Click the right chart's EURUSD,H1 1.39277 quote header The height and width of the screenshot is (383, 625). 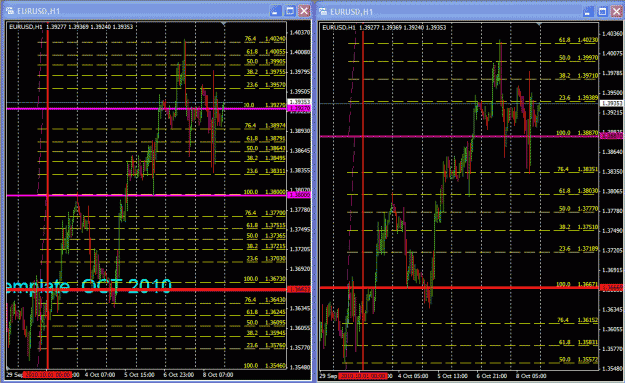pos(384,27)
